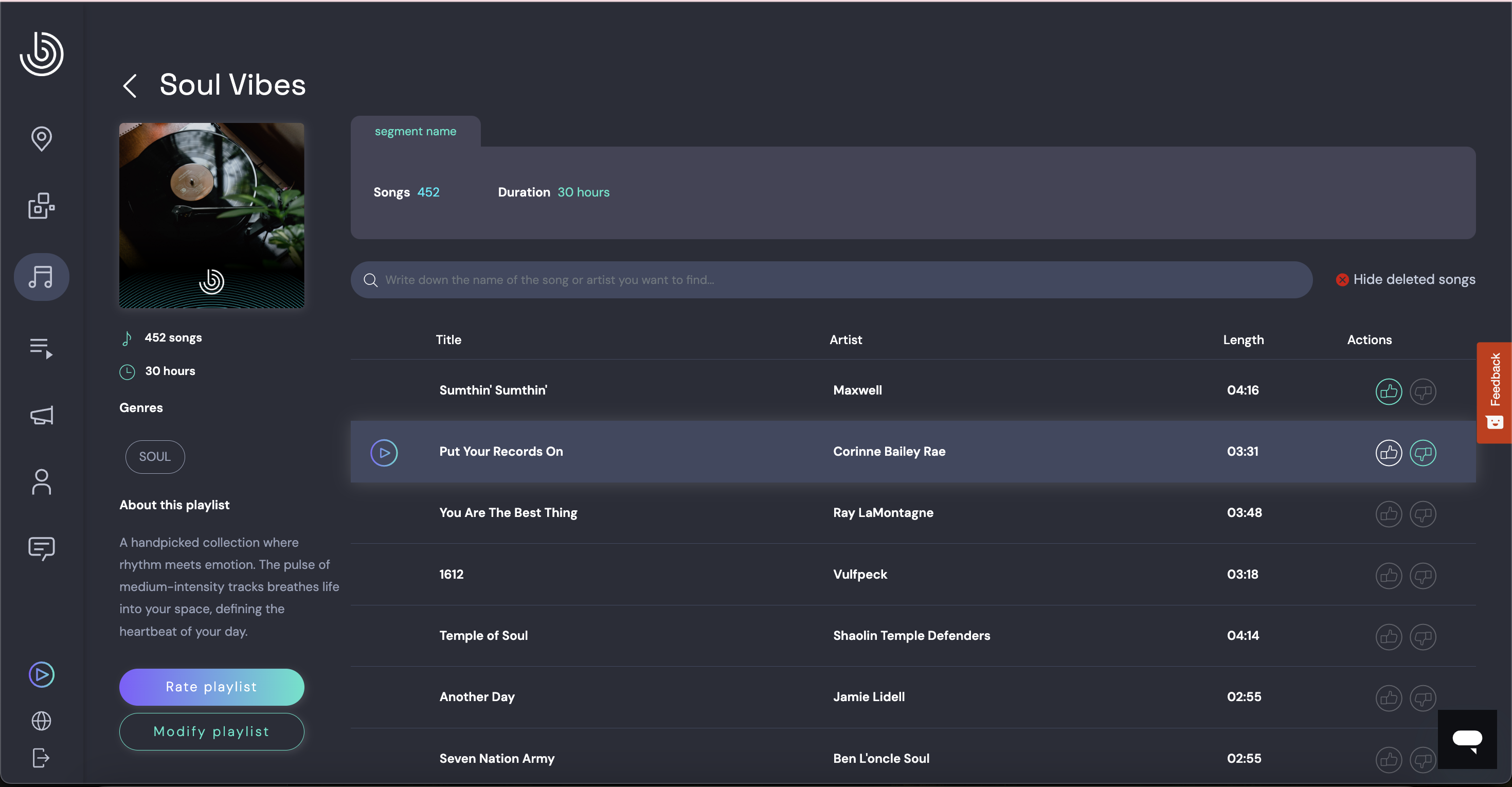Click artist Shaolin Temple Defenders
This screenshot has width=1512, height=787.
[911, 636]
